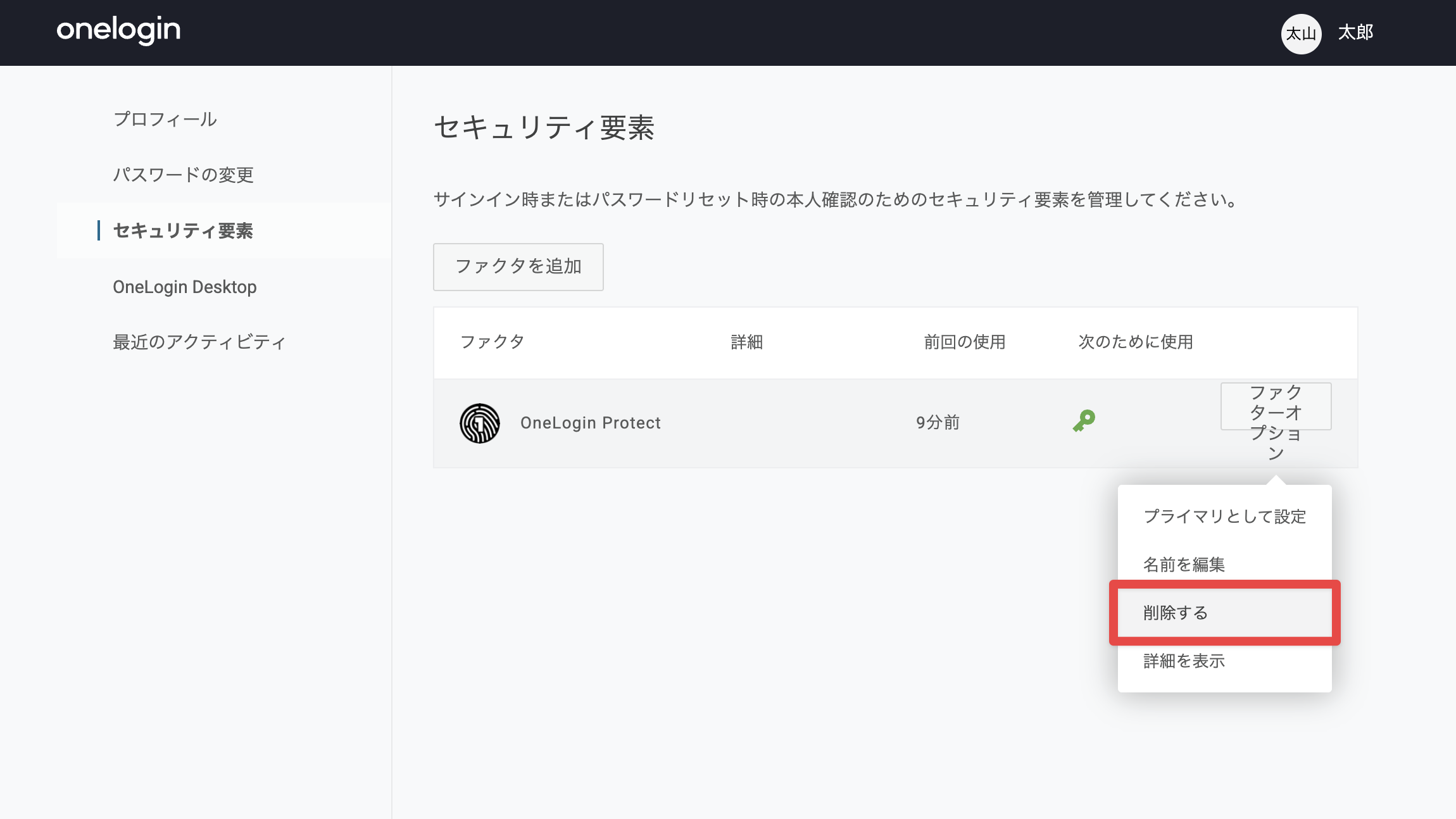The width and height of the screenshot is (1456, 819).
Task: Go to プロフィール in the sidebar
Action: [165, 119]
